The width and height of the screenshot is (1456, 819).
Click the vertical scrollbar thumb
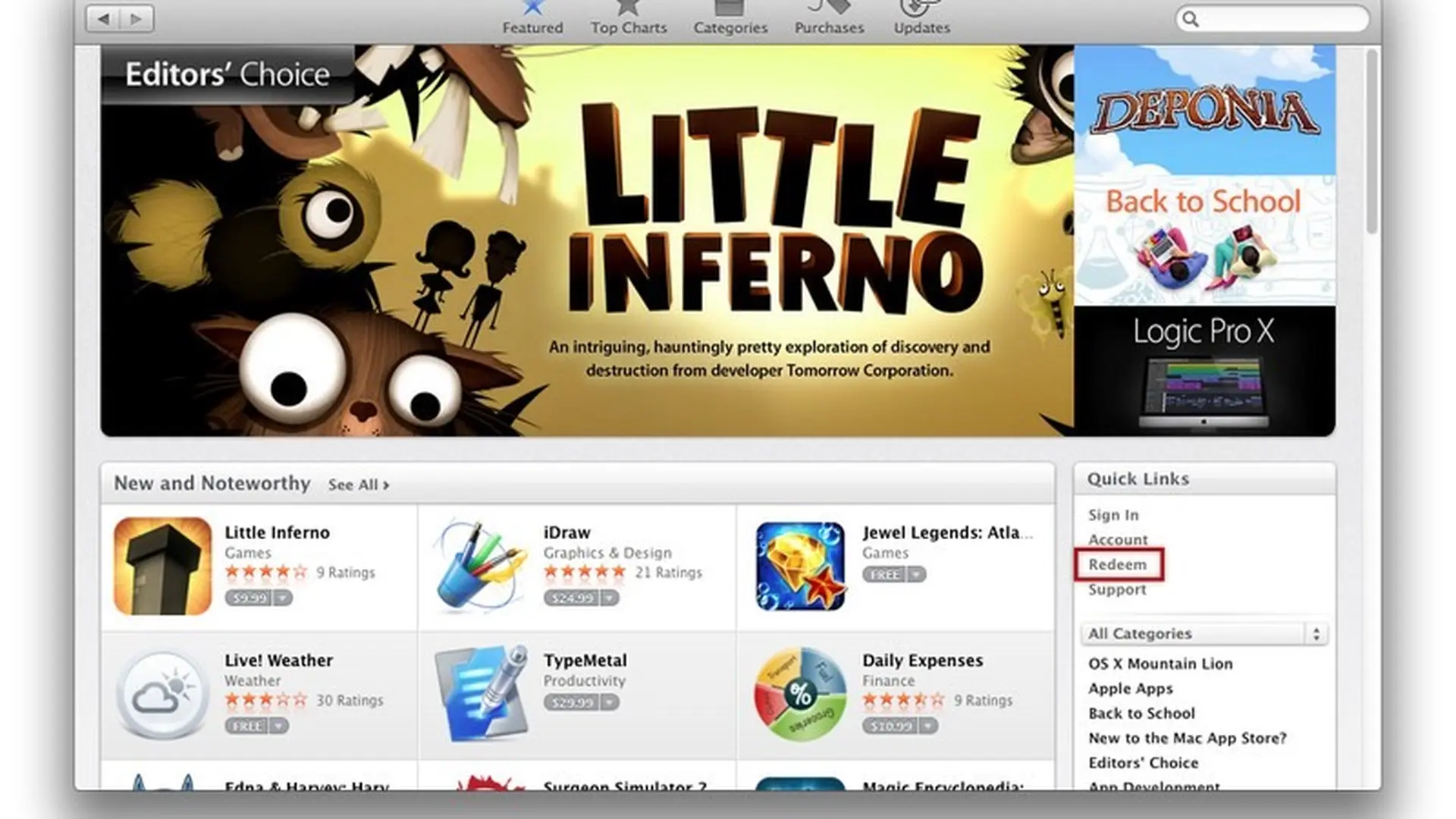click(1371, 142)
